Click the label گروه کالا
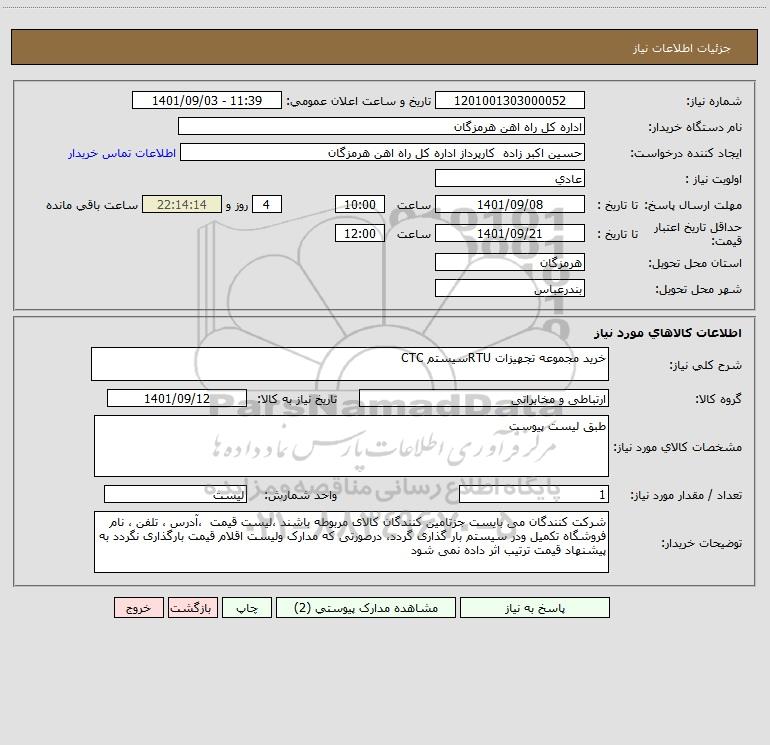770x745 pixels. [718, 399]
